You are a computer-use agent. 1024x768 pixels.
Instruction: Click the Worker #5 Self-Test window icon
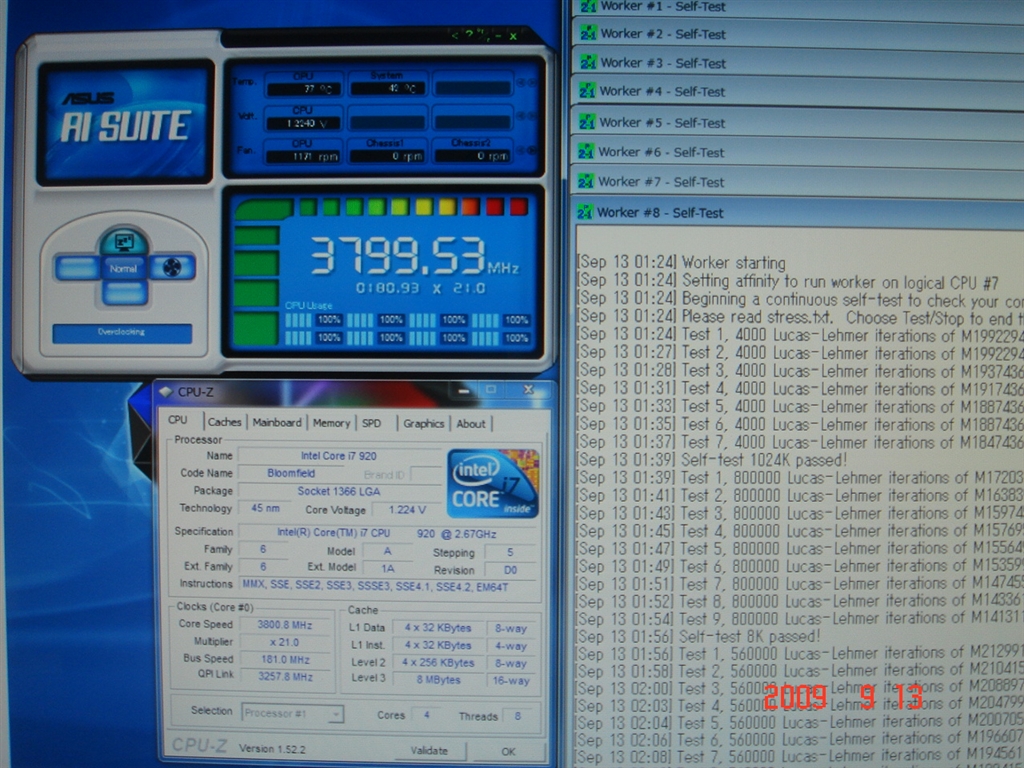tap(587, 121)
